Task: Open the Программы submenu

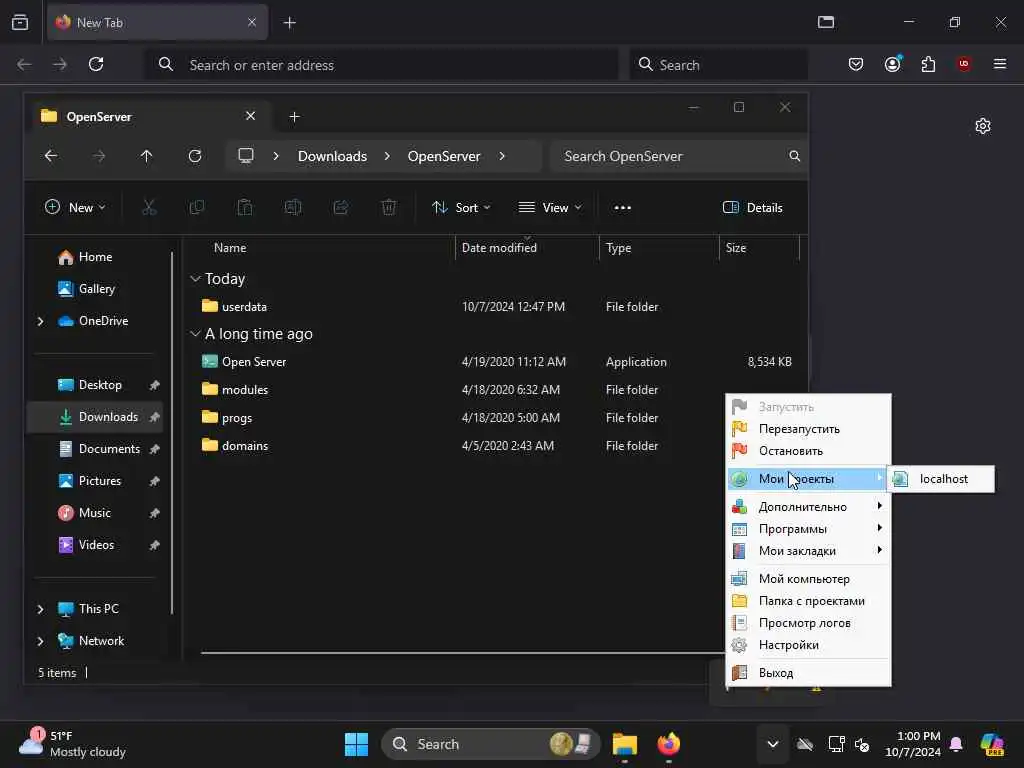Action: (x=808, y=529)
